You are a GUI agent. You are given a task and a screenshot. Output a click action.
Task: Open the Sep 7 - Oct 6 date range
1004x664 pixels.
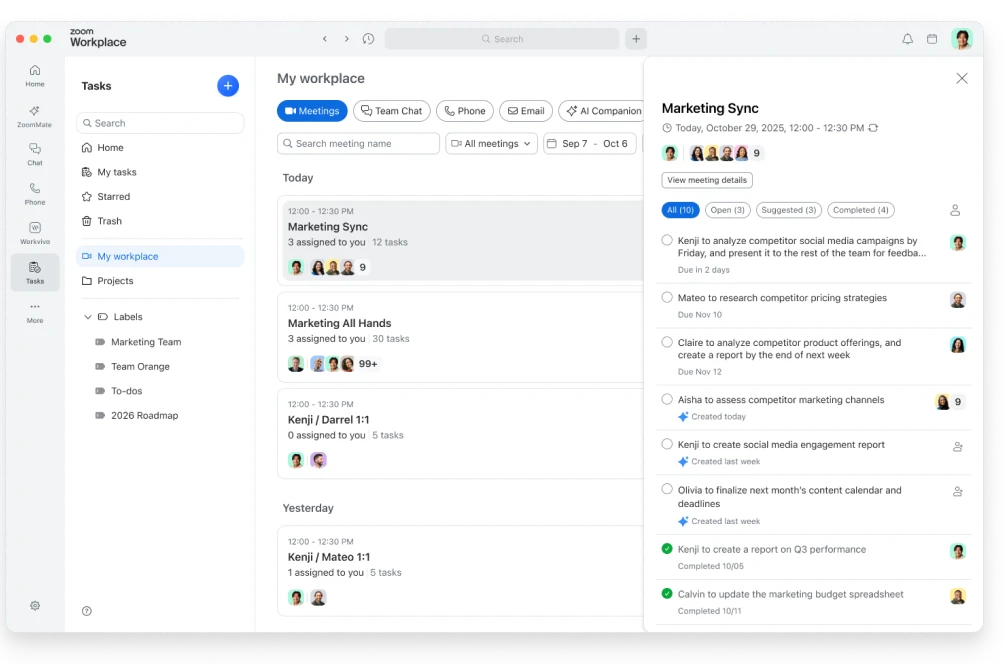pyautogui.click(x=590, y=143)
